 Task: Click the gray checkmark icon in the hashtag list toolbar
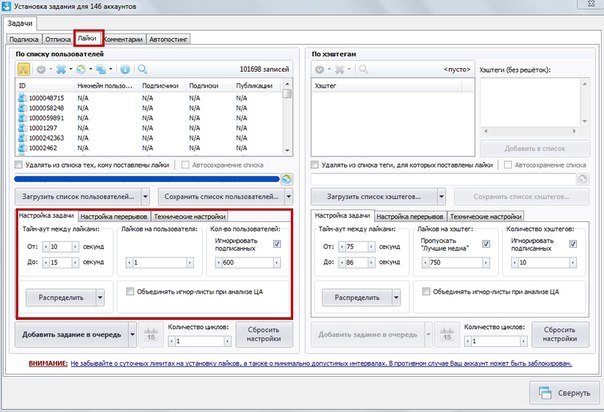[x=319, y=70]
